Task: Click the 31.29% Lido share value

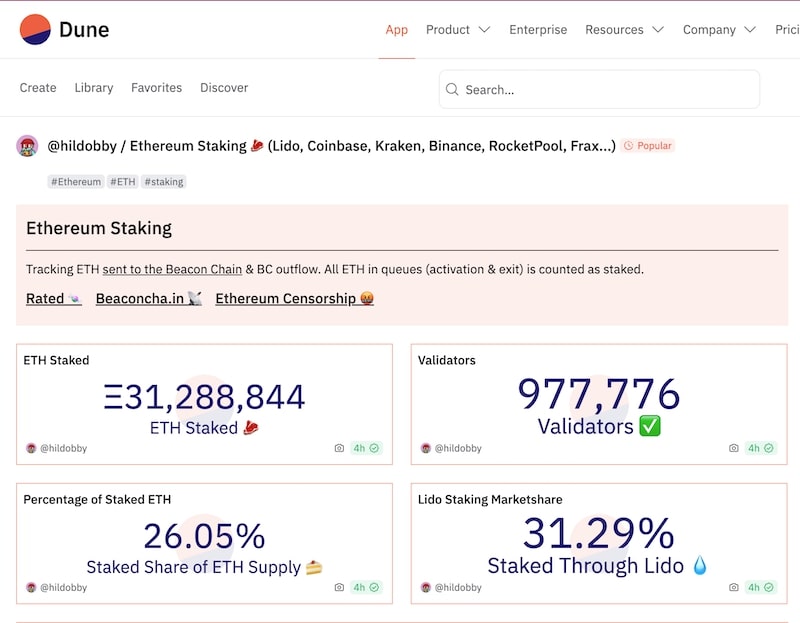Action: pos(599,533)
